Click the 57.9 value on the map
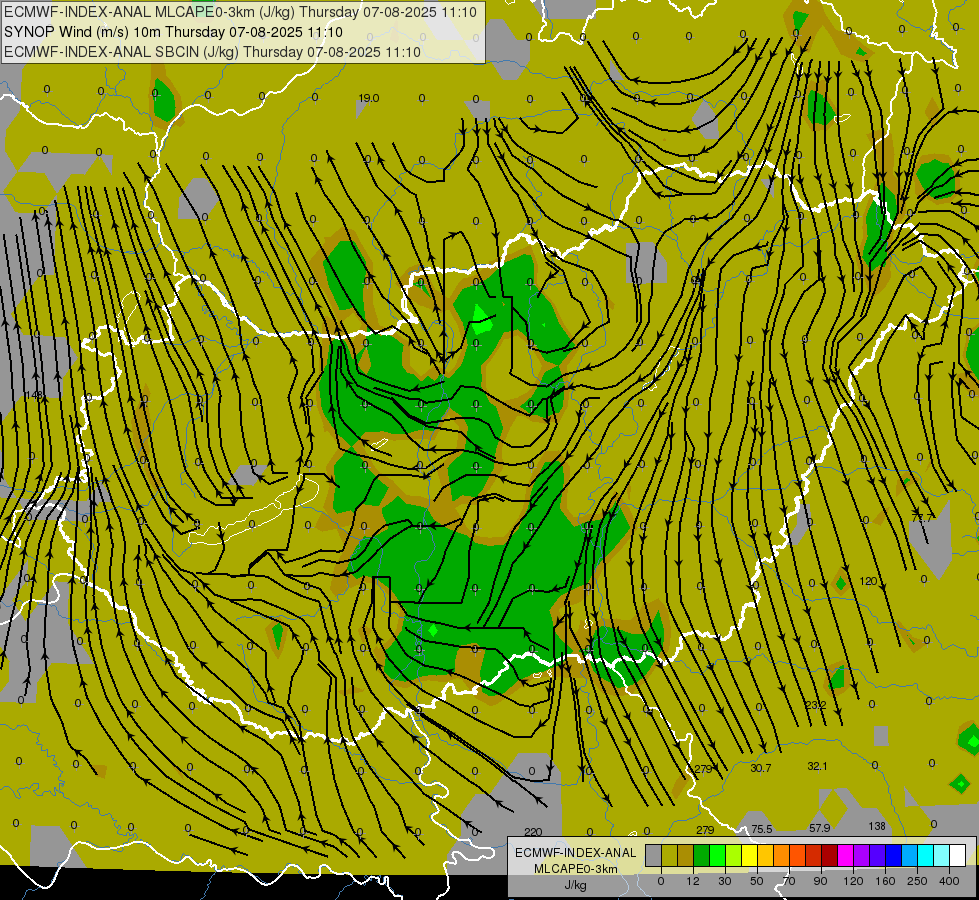The height and width of the screenshot is (900, 979). pos(819,828)
